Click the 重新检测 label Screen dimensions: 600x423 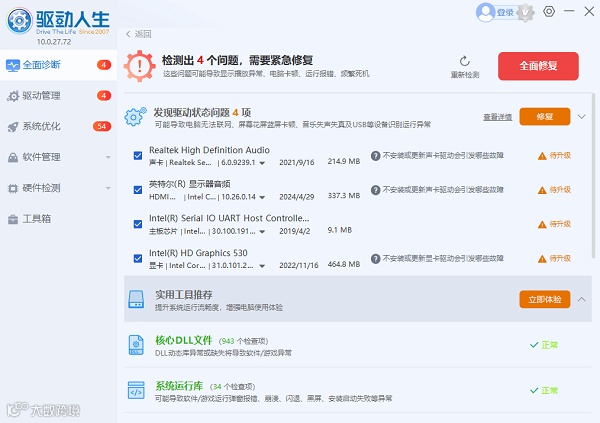pyautogui.click(x=465, y=75)
